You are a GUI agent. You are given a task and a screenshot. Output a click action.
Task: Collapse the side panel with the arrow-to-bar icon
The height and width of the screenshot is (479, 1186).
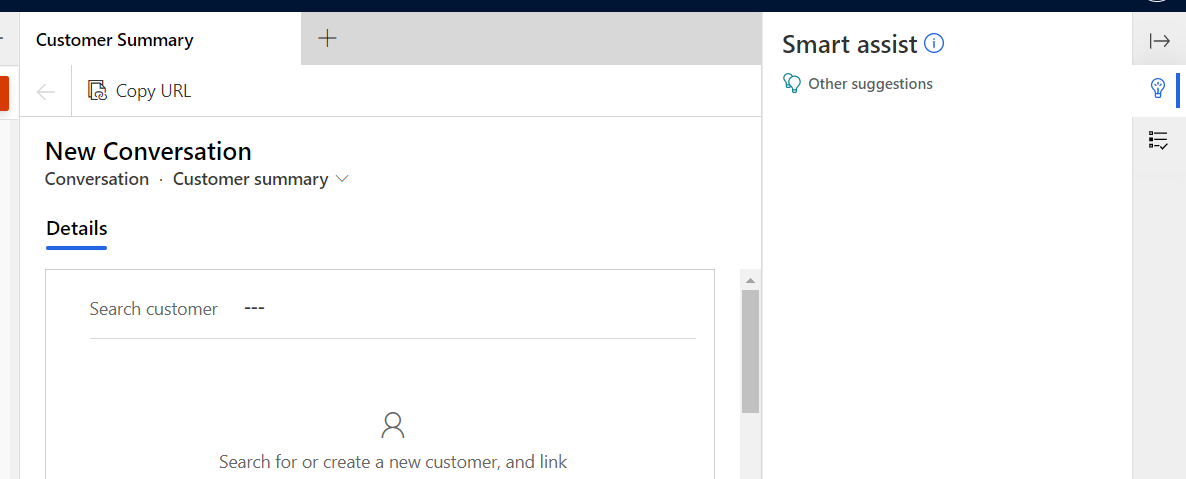coord(1160,41)
